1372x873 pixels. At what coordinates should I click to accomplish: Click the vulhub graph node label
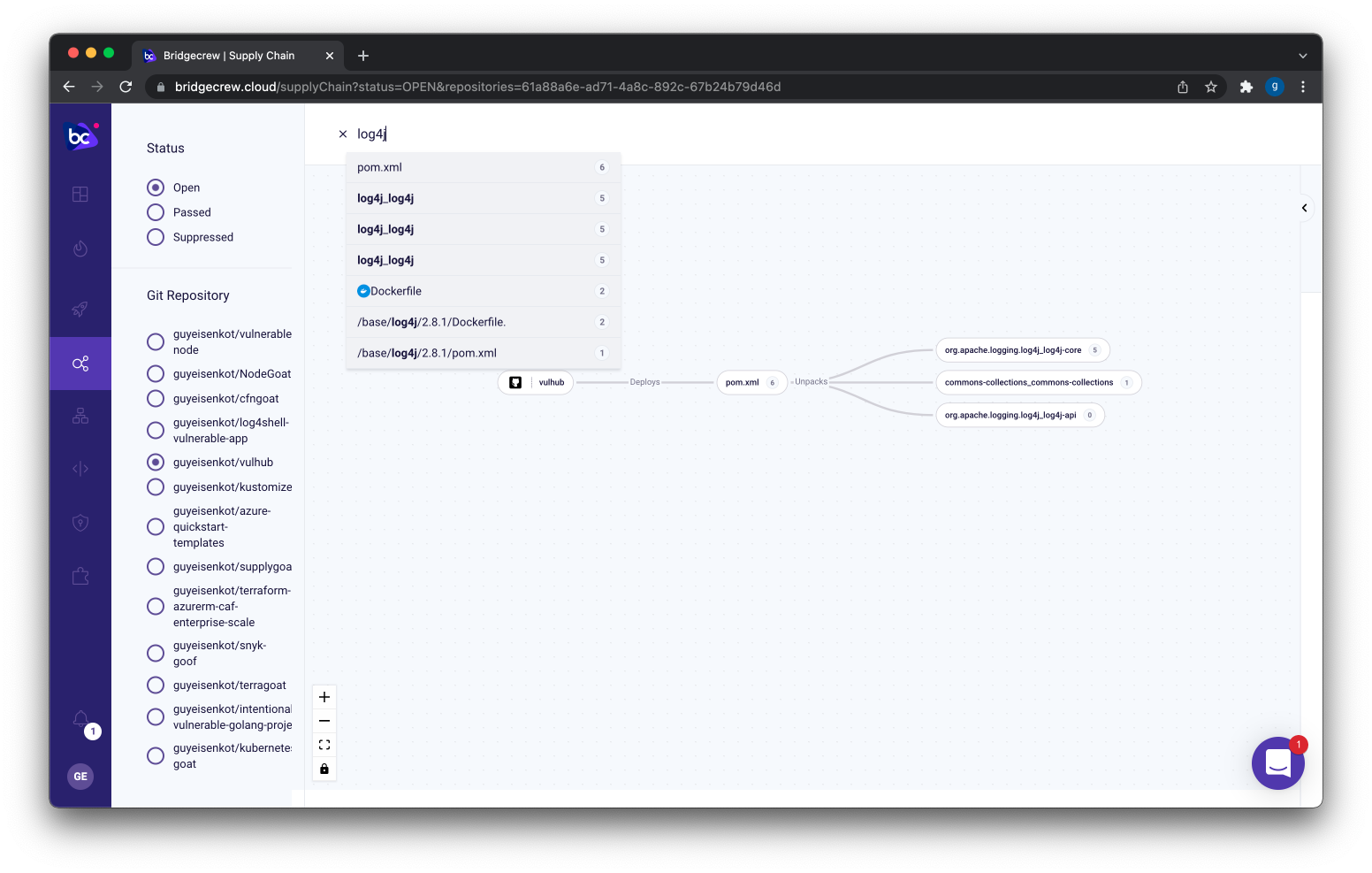coord(552,383)
